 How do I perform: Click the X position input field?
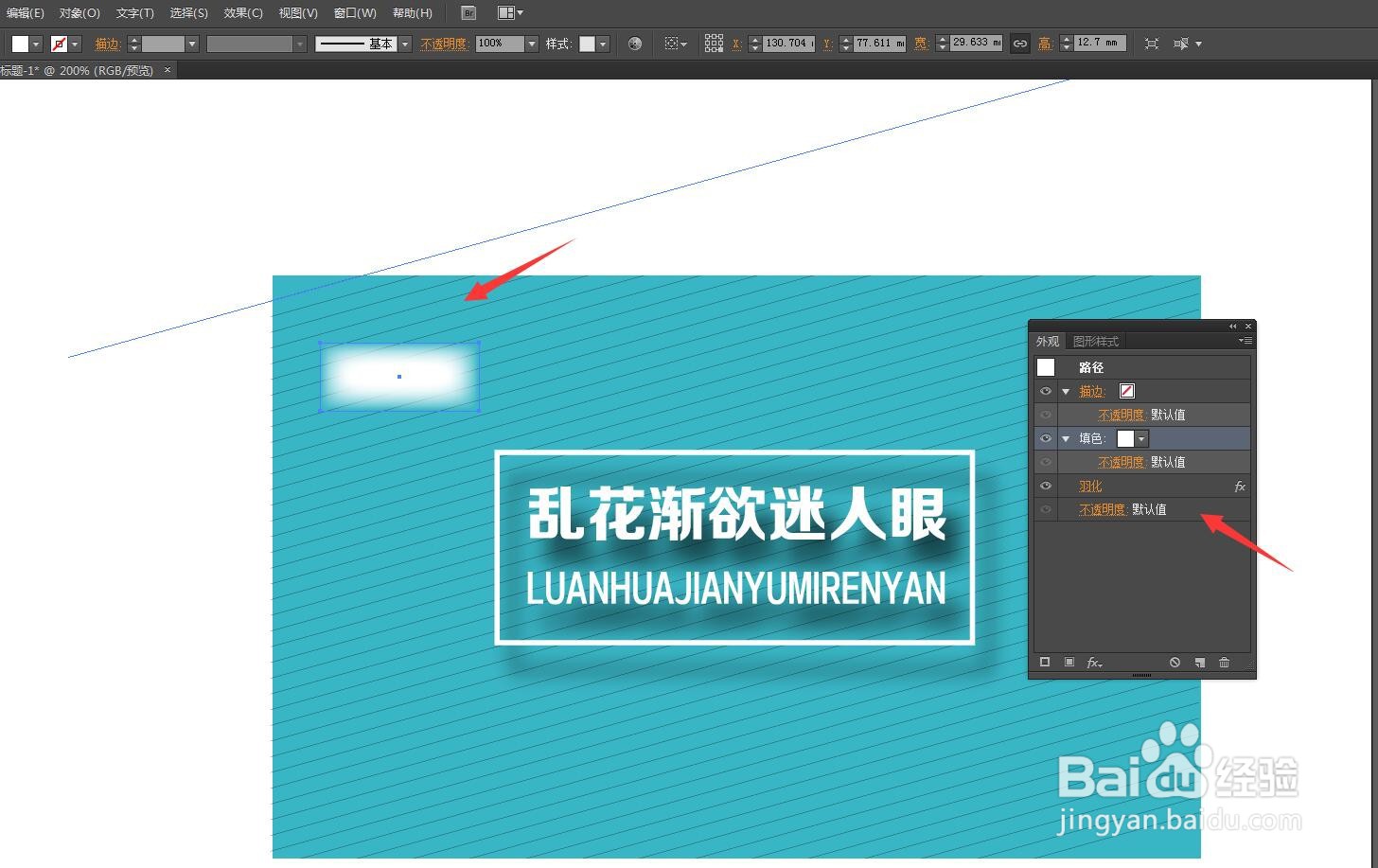787,43
